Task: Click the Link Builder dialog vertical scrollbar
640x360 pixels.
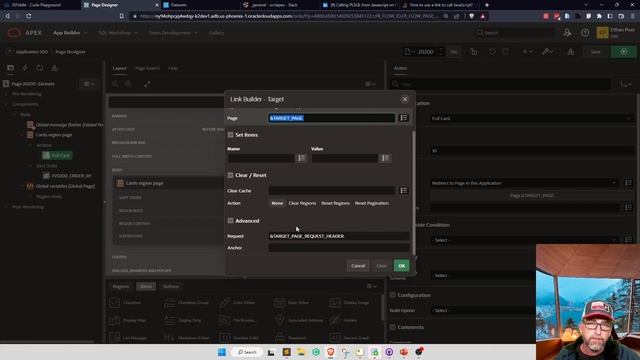Action: (414, 192)
